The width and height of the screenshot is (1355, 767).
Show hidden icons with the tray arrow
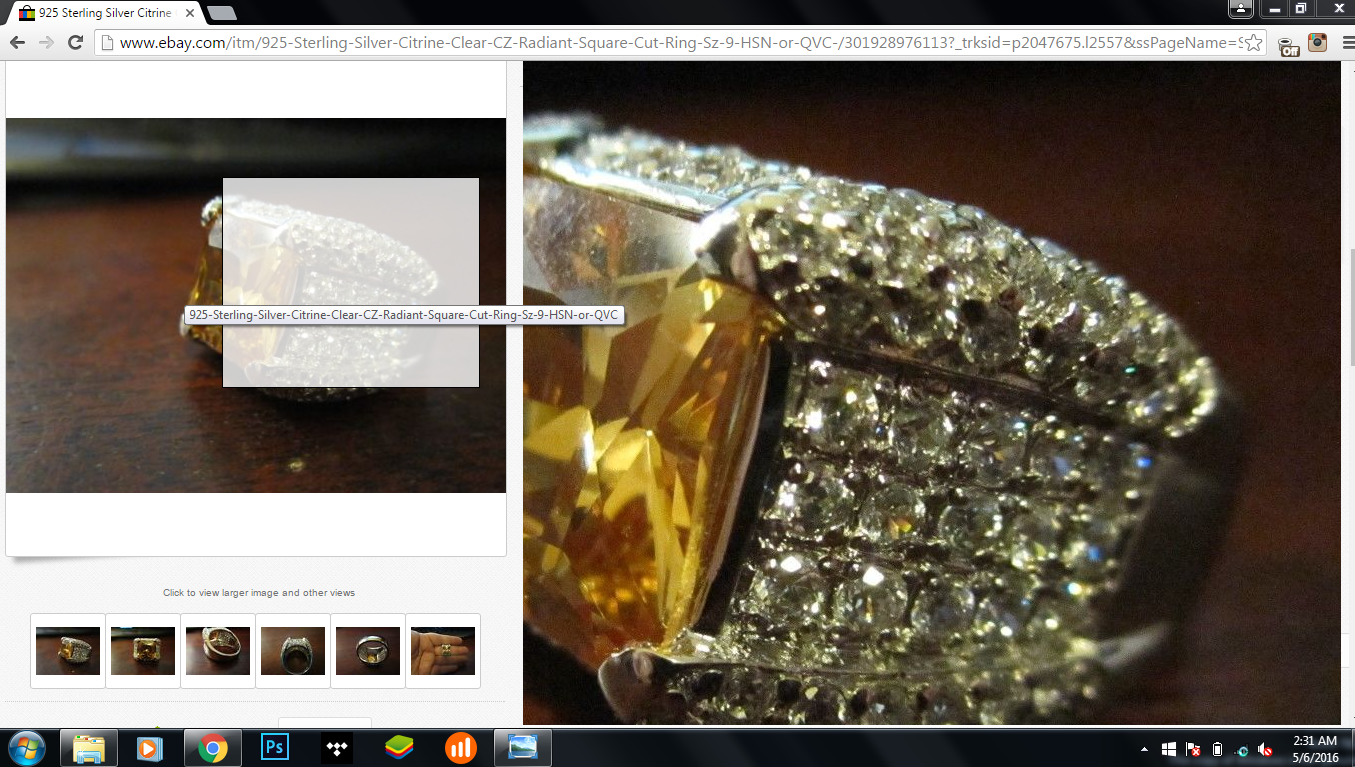pyautogui.click(x=1144, y=749)
